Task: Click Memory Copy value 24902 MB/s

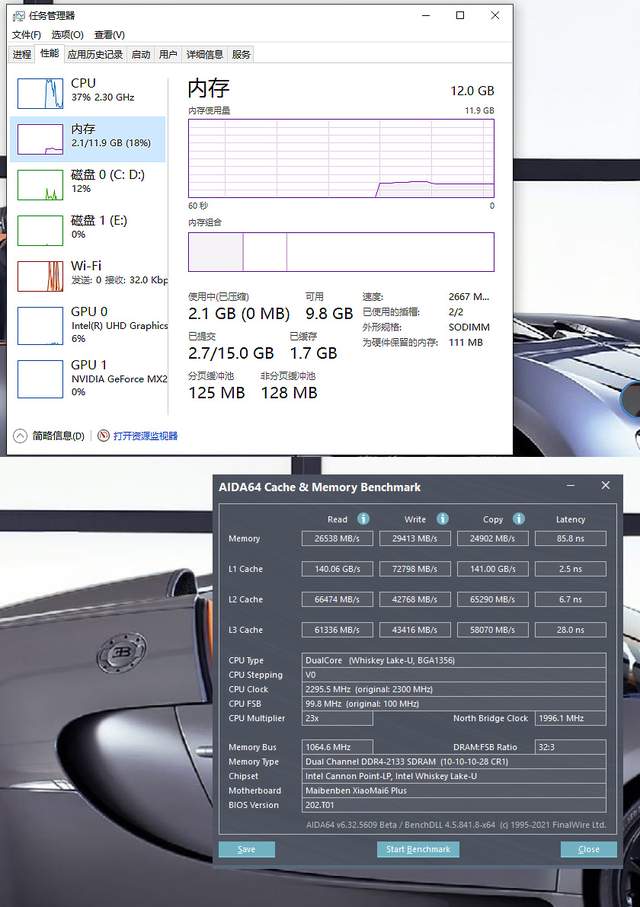Action: [x=492, y=539]
